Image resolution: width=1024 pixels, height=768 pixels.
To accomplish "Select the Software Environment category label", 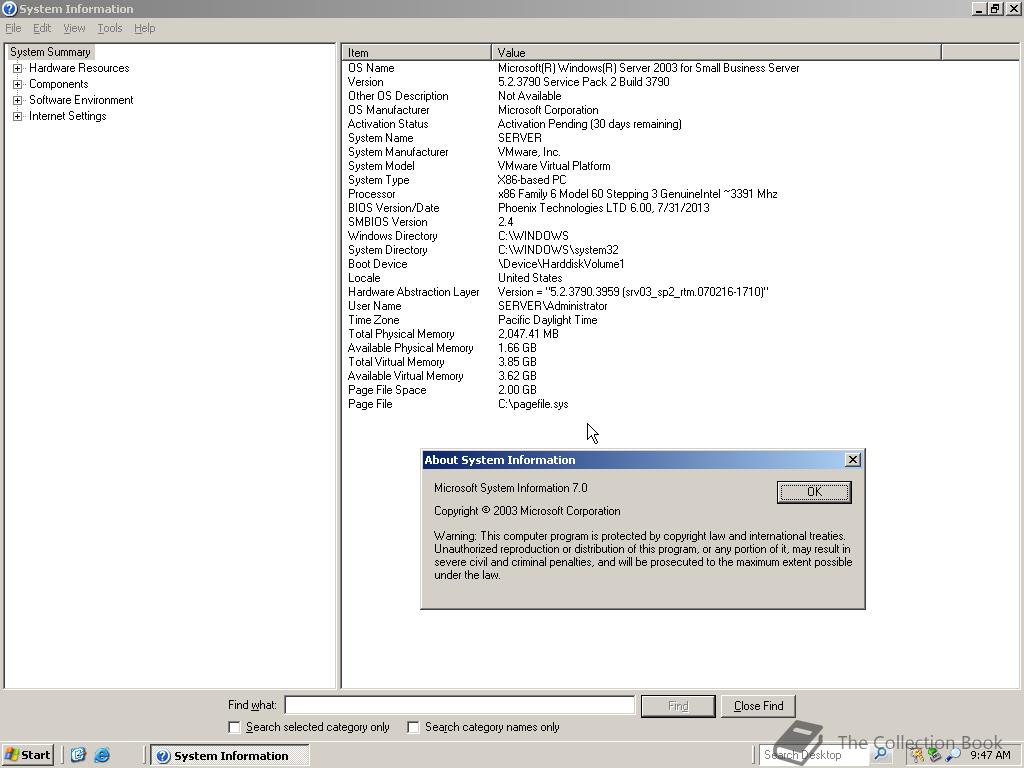I will tap(81, 100).
